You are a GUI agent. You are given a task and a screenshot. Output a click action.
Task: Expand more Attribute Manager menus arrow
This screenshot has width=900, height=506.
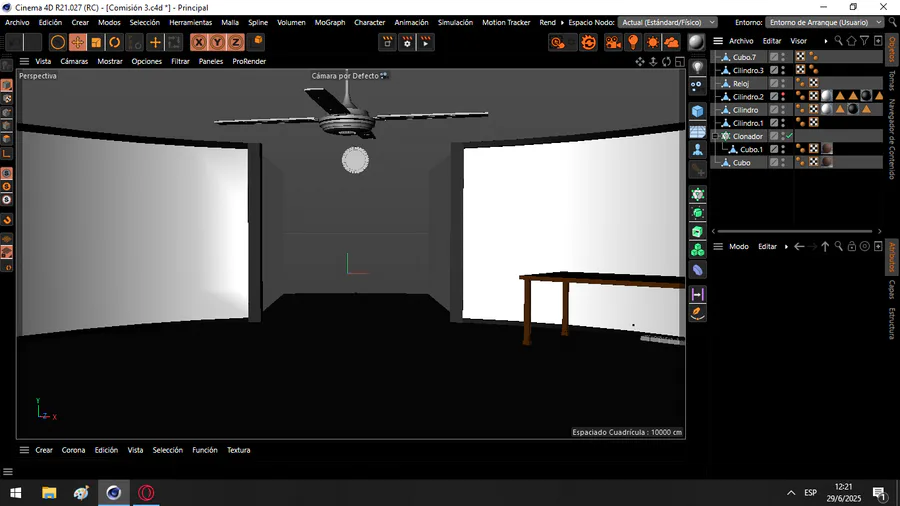pos(786,247)
